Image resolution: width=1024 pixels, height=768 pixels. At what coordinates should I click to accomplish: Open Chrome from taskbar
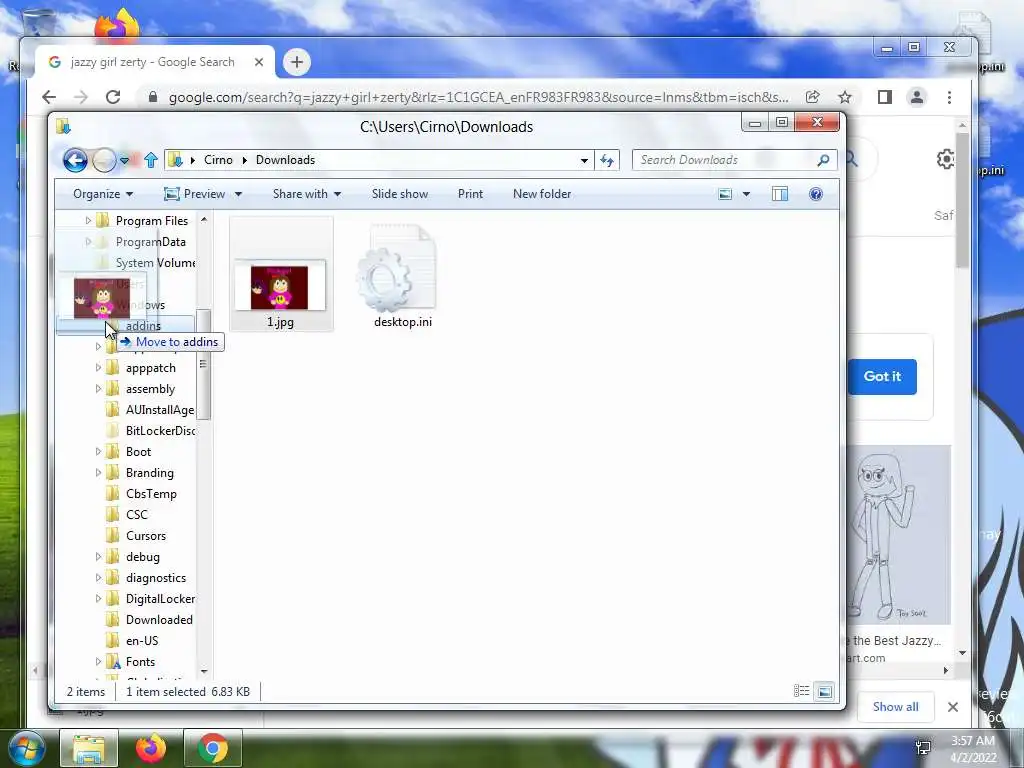[x=212, y=748]
